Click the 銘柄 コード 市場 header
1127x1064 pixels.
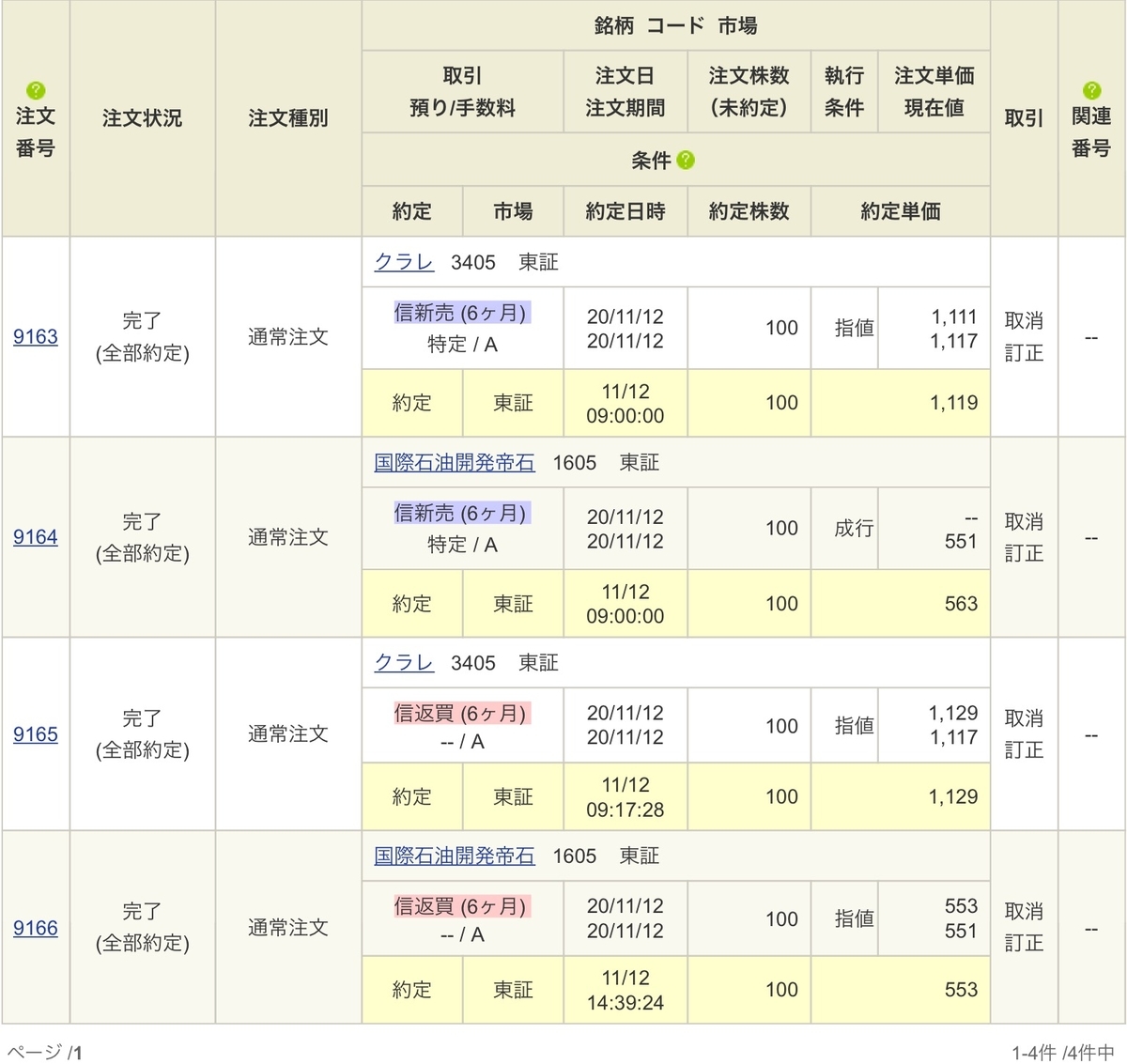point(676,26)
